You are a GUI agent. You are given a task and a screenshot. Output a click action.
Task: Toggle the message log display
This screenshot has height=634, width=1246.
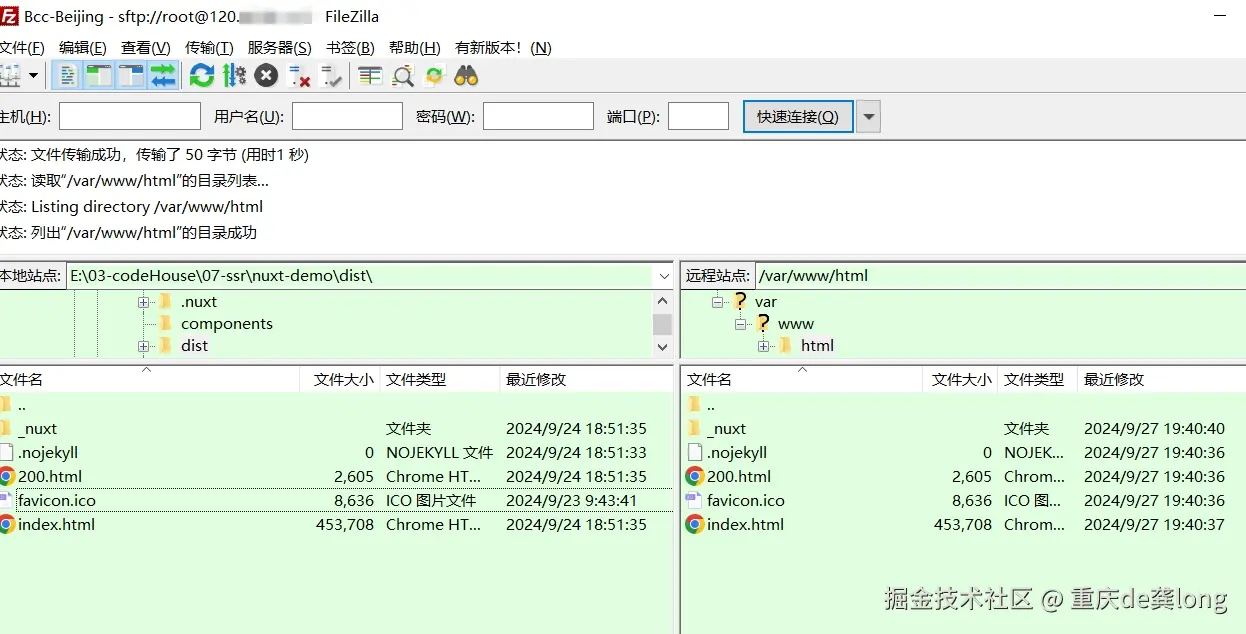[67, 75]
